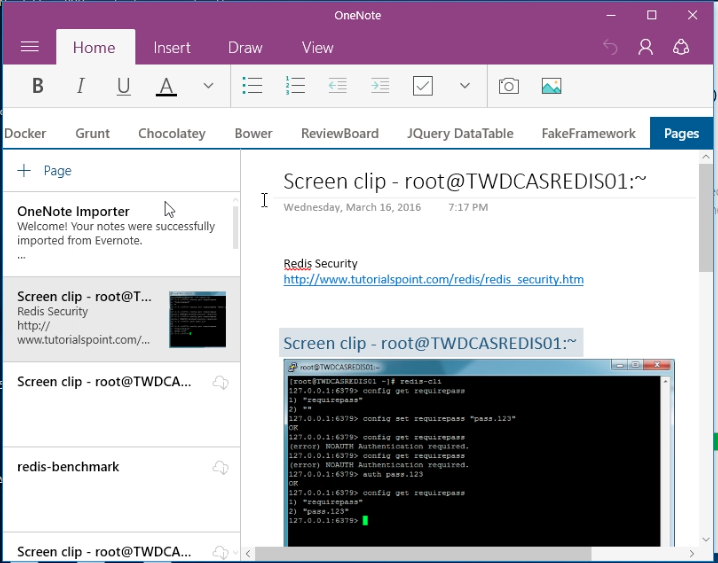Insert a numbered list
This screenshot has height=563, width=718.
(295, 86)
